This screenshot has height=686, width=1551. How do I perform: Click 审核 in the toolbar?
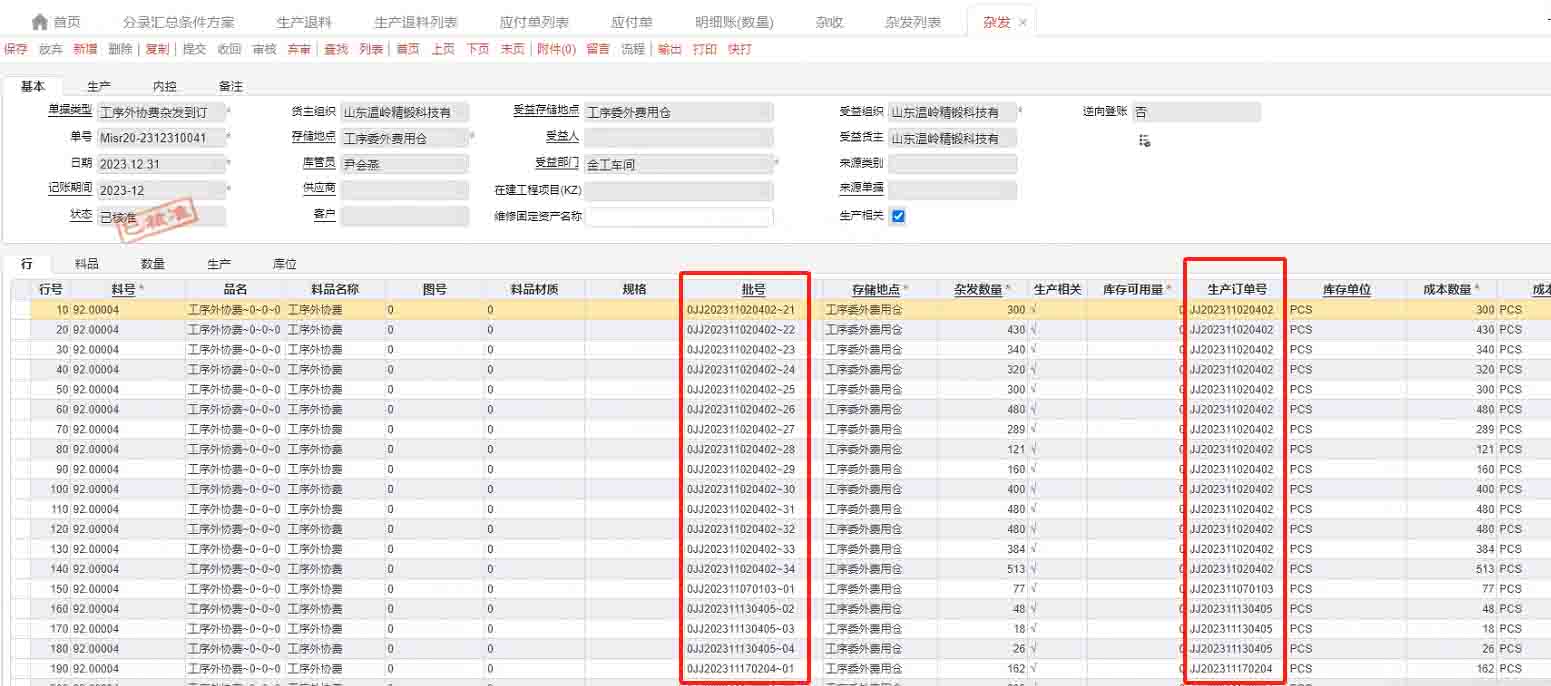coord(264,49)
